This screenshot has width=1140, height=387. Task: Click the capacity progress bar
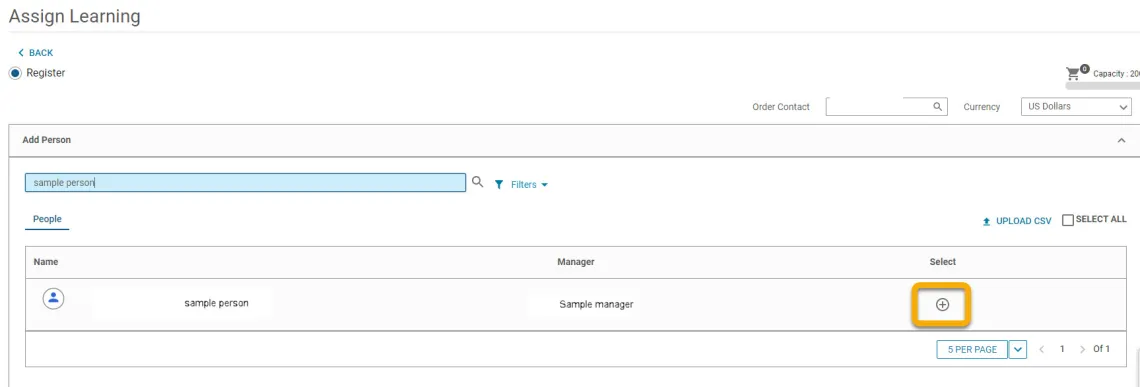1102,86
